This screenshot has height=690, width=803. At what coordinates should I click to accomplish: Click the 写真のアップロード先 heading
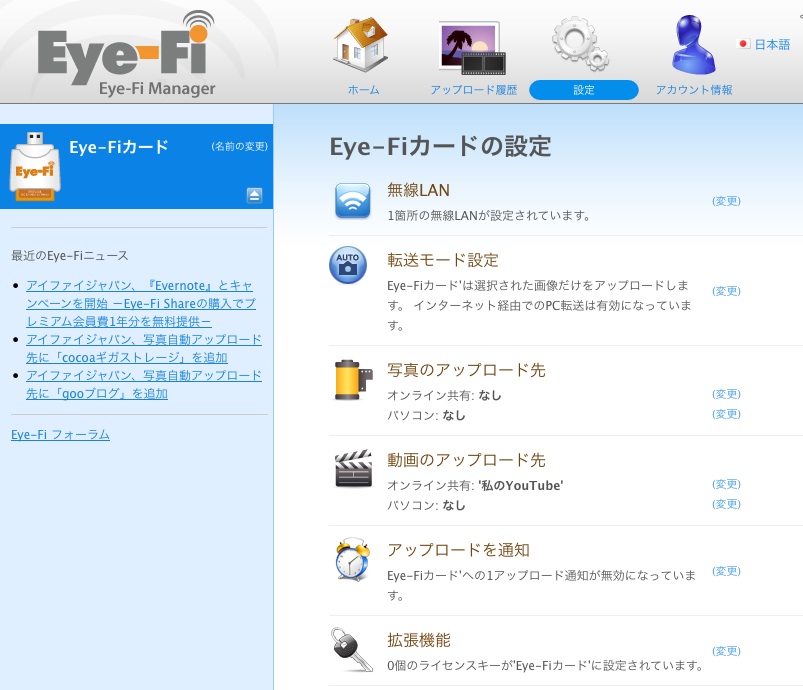[467, 370]
